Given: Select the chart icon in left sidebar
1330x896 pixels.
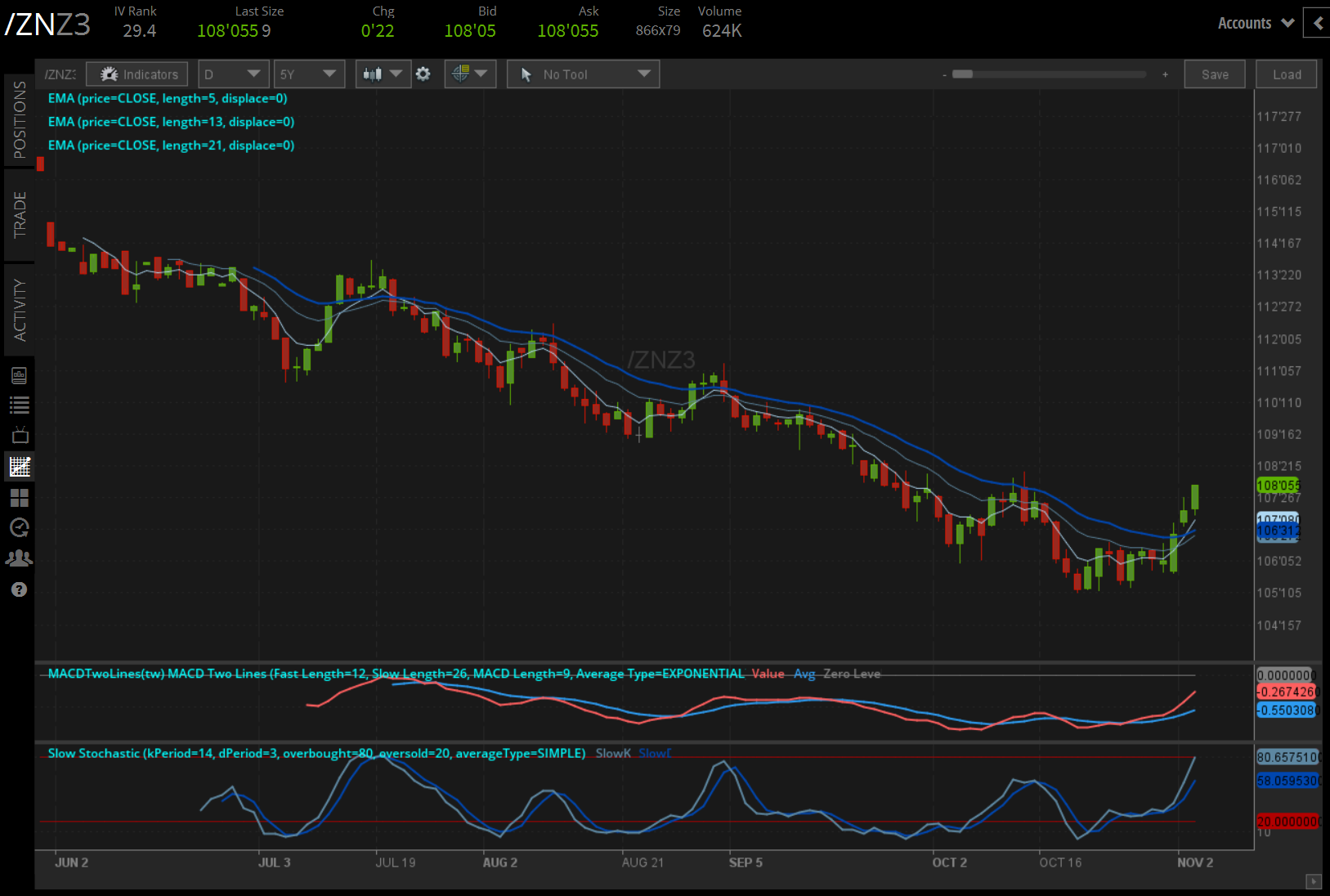Looking at the screenshot, I should click(19, 467).
